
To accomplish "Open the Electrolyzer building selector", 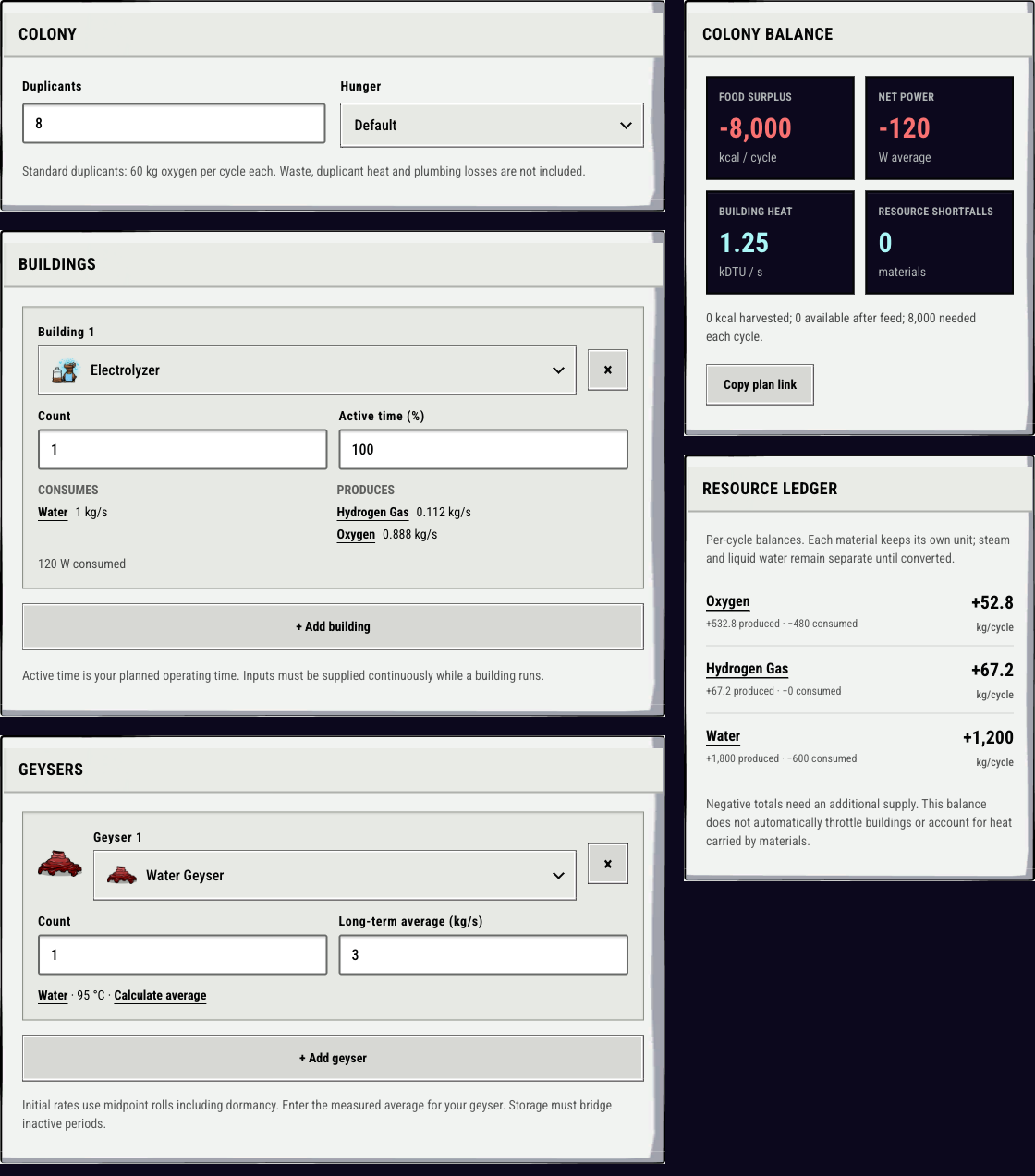I will [307, 370].
